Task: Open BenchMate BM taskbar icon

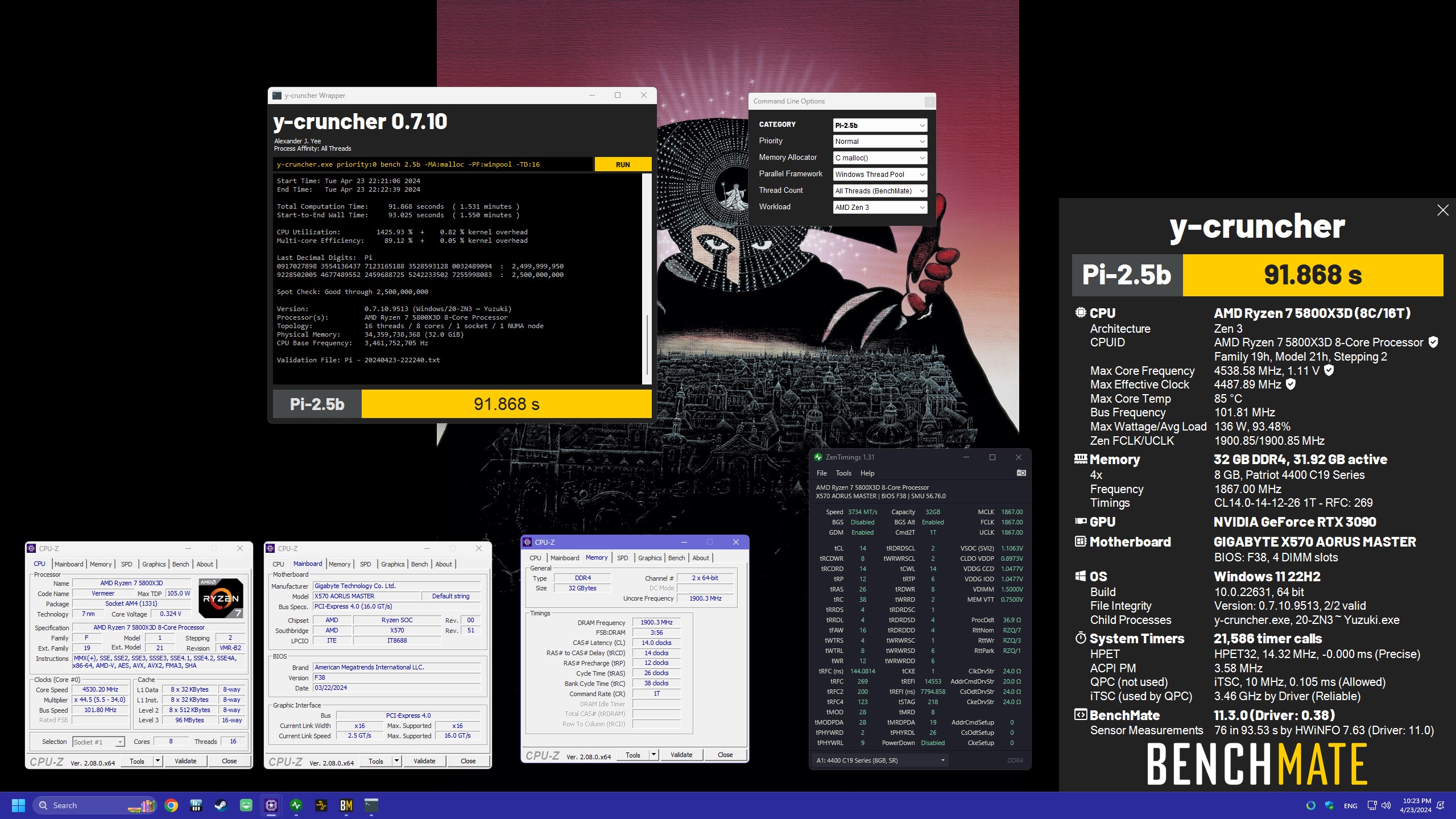Action: pos(346,805)
